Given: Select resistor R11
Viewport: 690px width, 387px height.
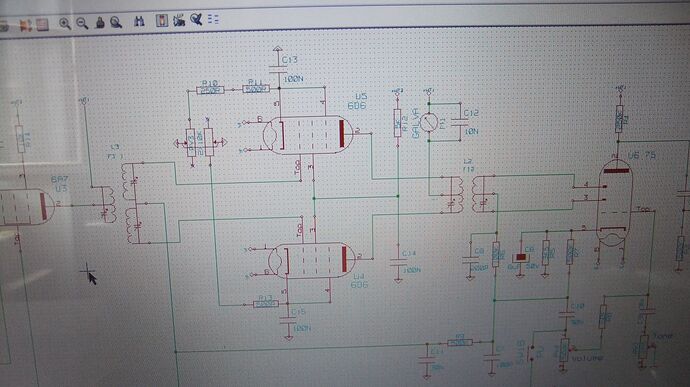Looking at the screenshot, I should (256, 89).
